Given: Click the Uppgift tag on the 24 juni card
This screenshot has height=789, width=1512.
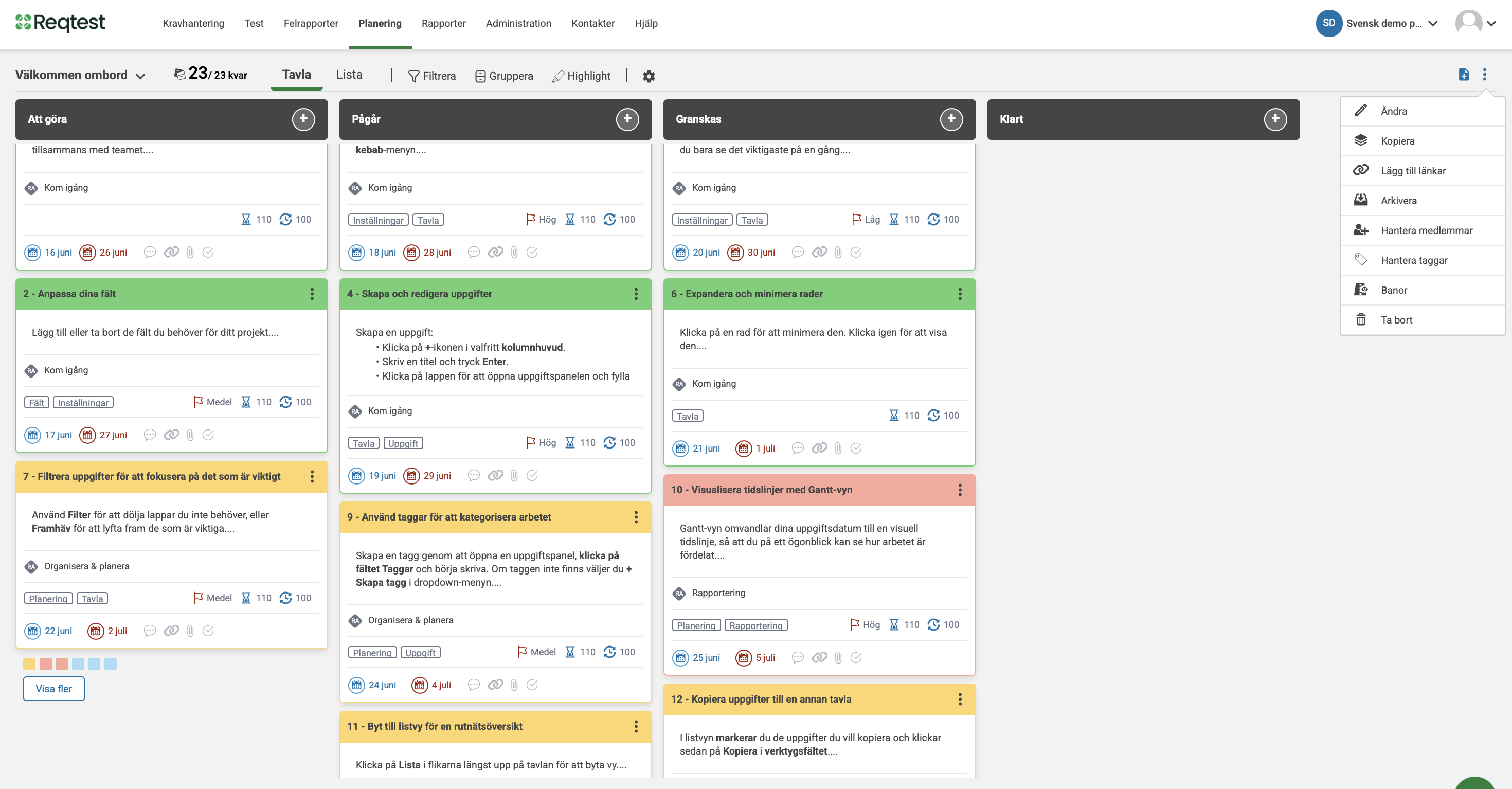Looking at the screenshot, I should click(420, 653).
